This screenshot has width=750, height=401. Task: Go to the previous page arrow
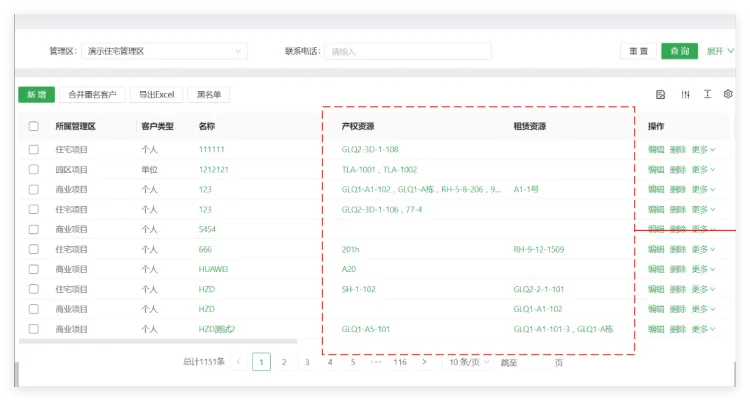coord(238,362)
